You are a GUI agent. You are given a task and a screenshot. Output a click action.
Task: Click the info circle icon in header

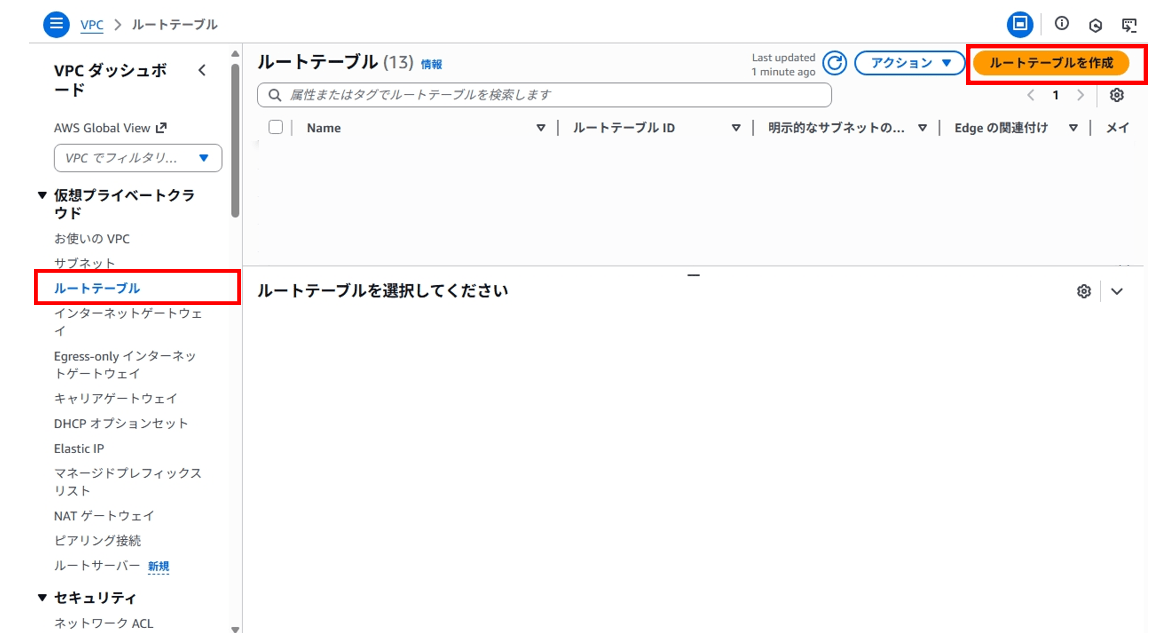click(1062, 24)
